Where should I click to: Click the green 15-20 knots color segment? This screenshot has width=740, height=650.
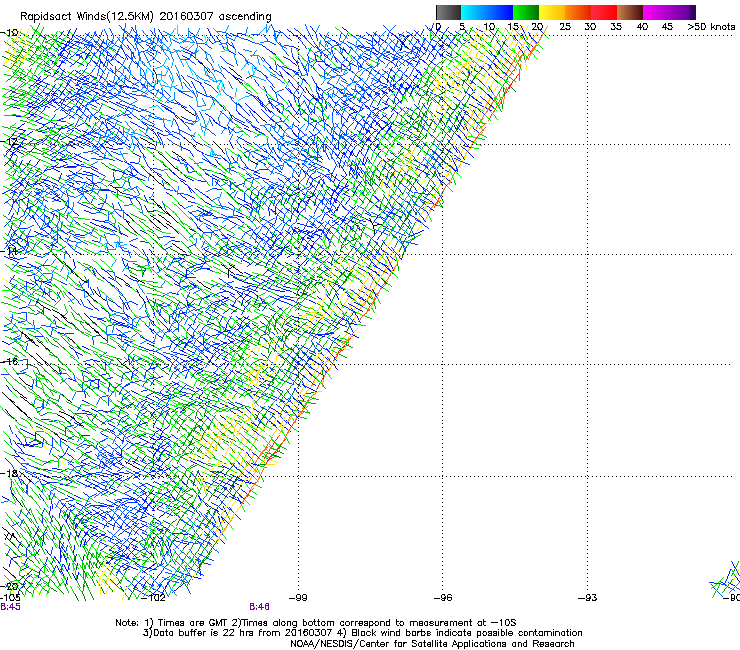click(526, 12)
